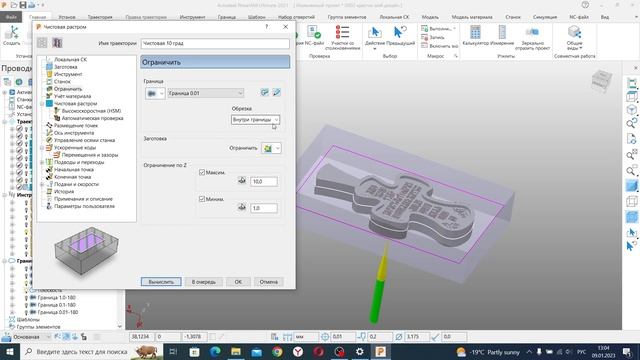Click the Предыдущий selection icon
This screenshot has height=360, width=640.
400,33
